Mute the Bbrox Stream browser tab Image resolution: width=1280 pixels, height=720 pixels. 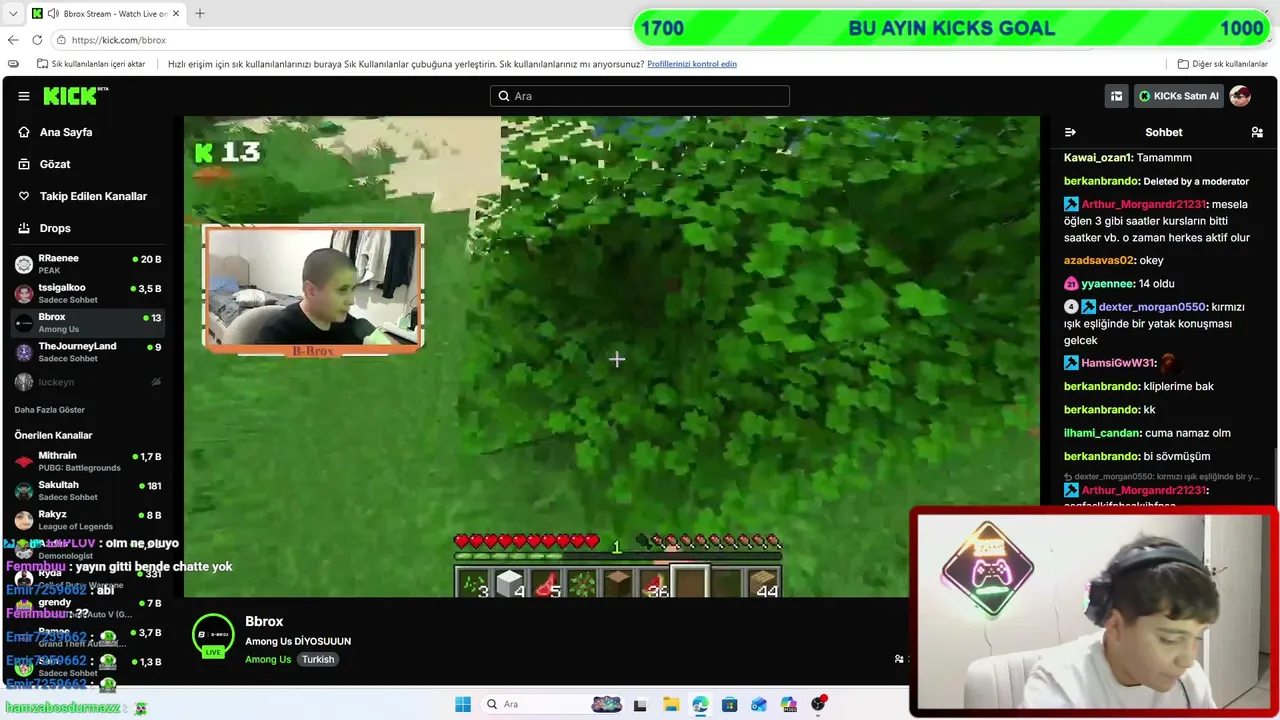pos(52,14)
